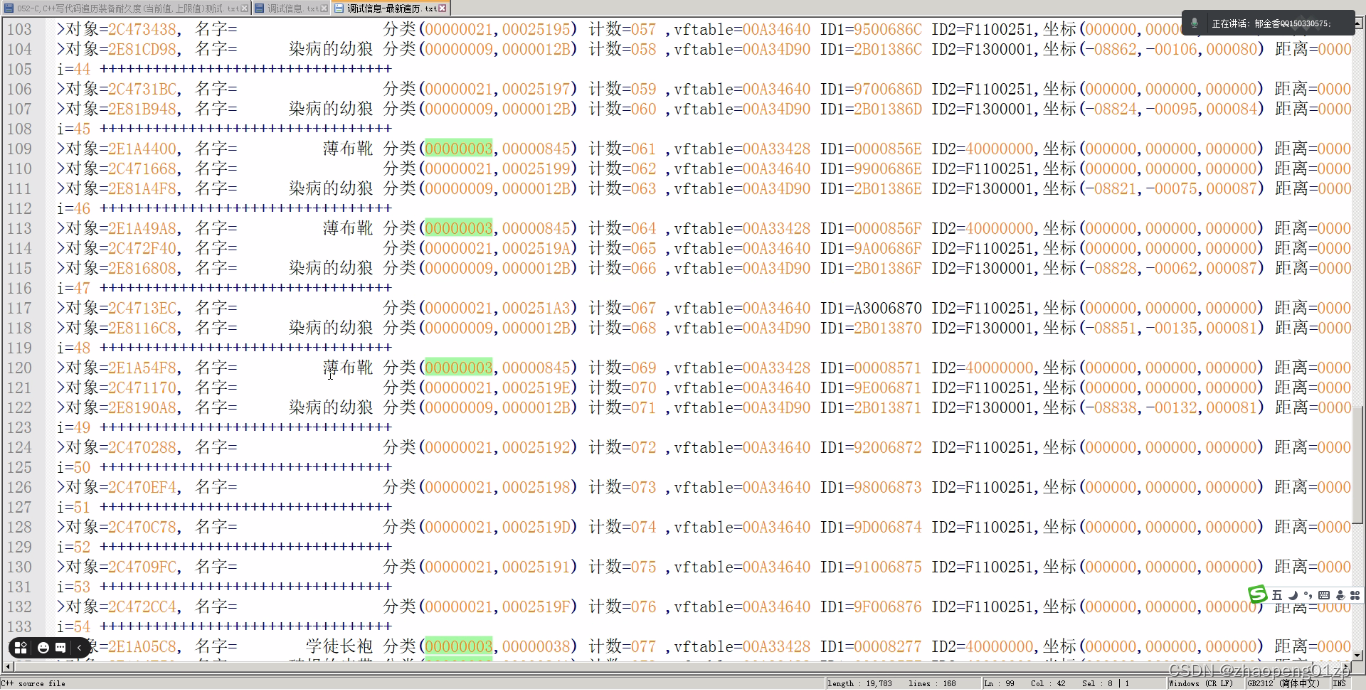Click 'i=44' separator line
This screenshot has height=690, width=1366.
point(224,69)
